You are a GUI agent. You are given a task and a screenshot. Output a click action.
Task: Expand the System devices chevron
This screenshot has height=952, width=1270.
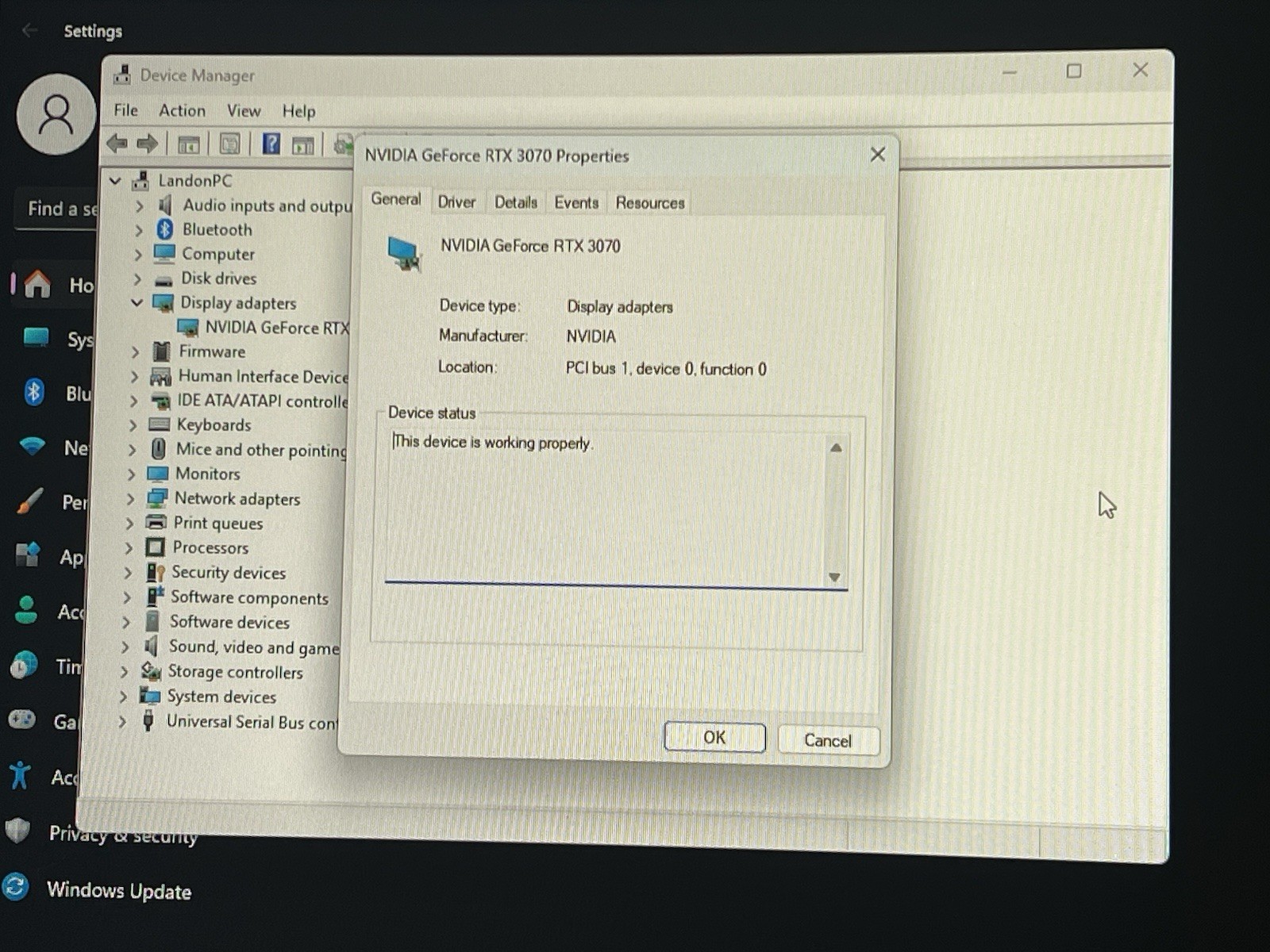pyautogui.click(x=123, y=697)
